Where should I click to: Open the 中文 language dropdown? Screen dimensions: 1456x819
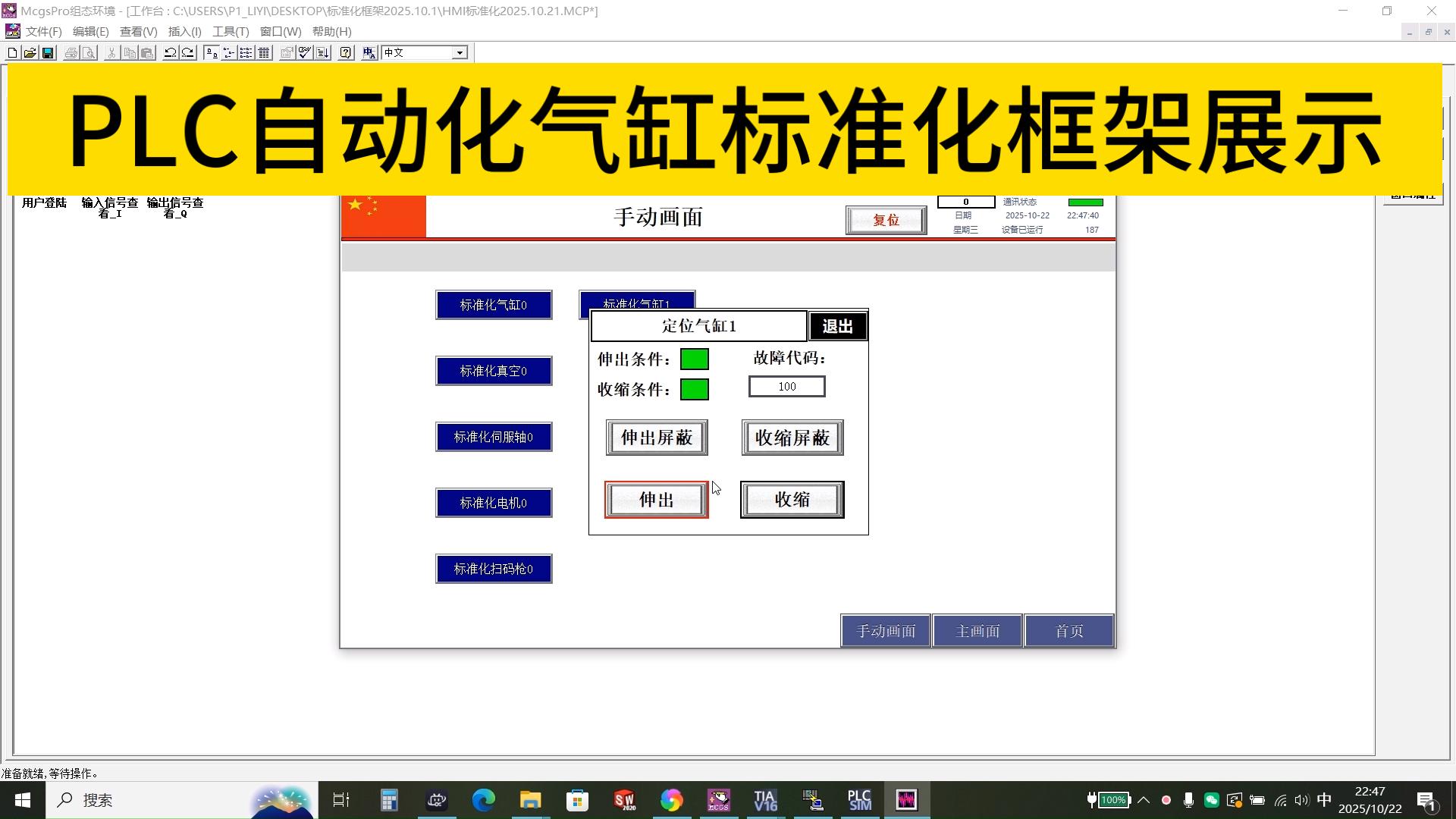pos(460,52)
